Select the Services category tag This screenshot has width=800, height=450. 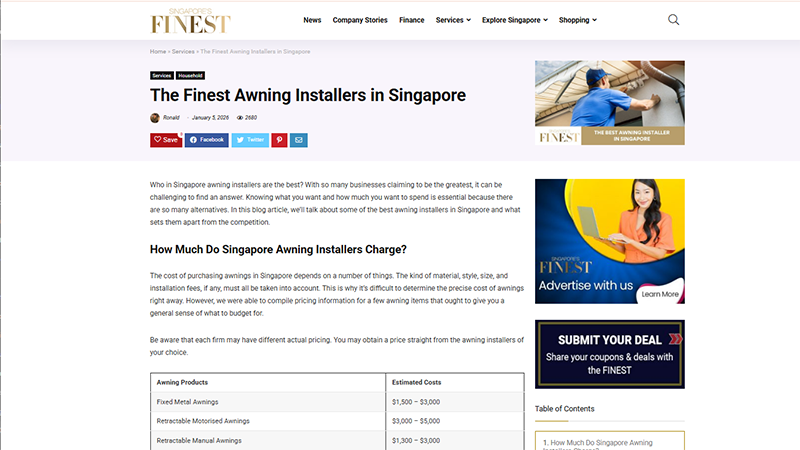coord(162,76)
